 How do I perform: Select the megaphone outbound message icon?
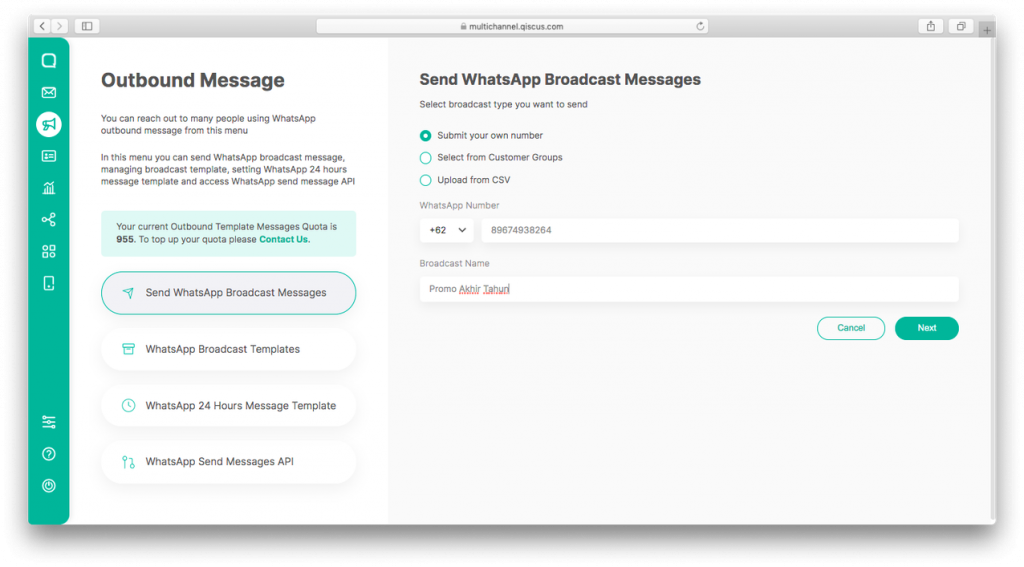[x=49, y=124]
